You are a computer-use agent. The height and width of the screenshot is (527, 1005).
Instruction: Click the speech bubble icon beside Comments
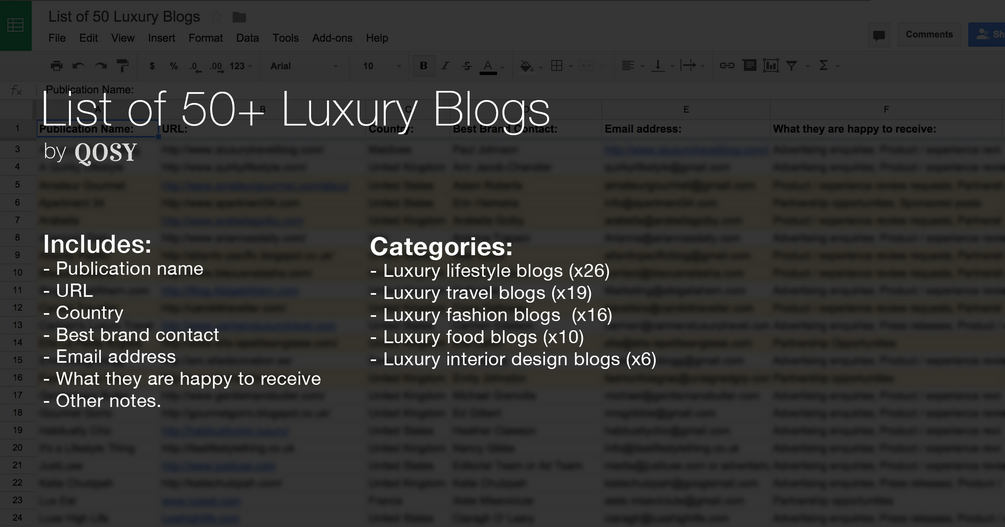tap(879, 35)
